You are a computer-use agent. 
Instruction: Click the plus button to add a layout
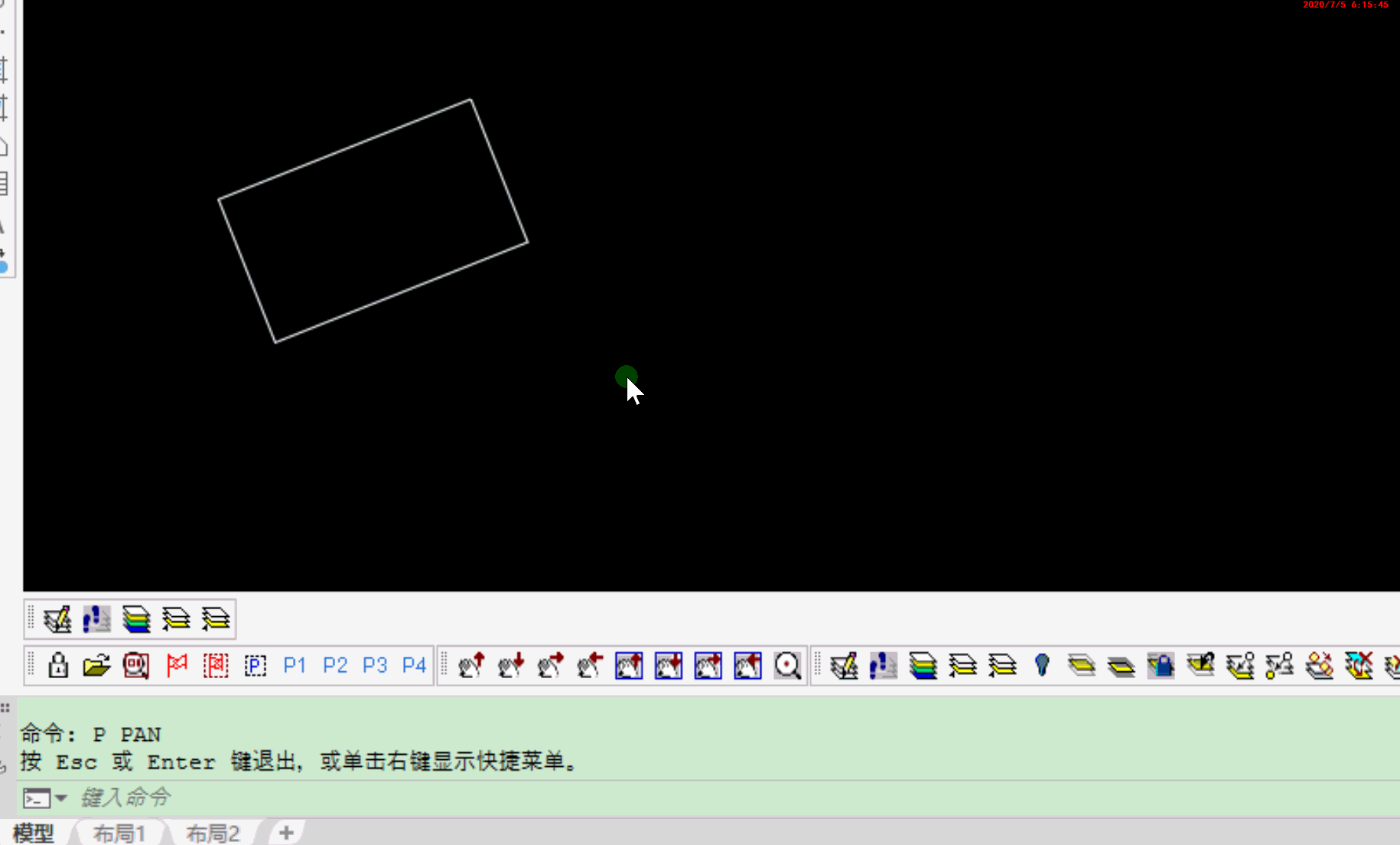tap(286, 833)
